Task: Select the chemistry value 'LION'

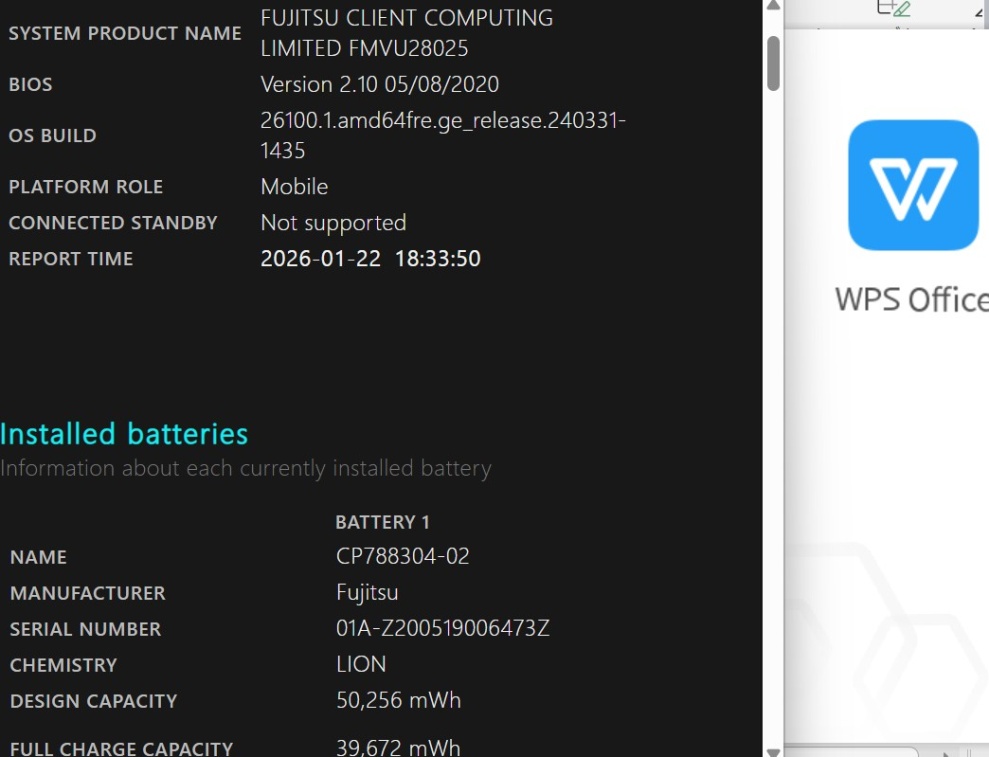Action: coord(361,664)
